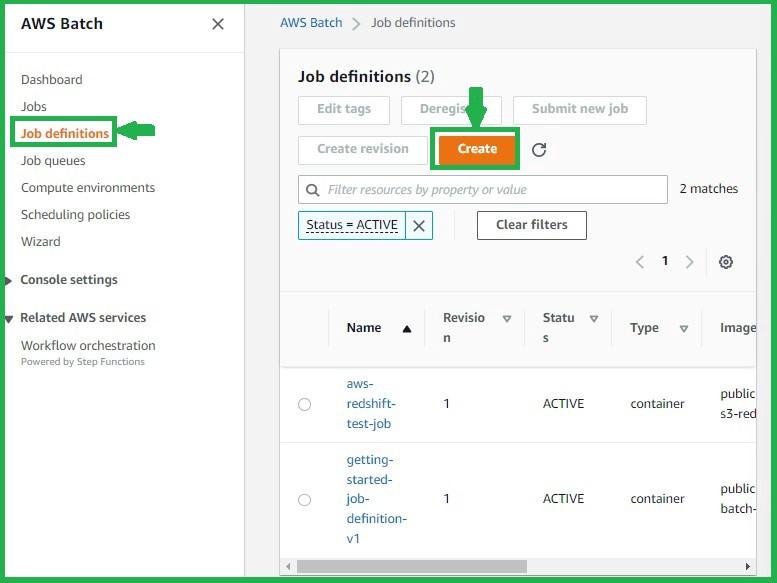Click the Create revision button

point(363,150)
